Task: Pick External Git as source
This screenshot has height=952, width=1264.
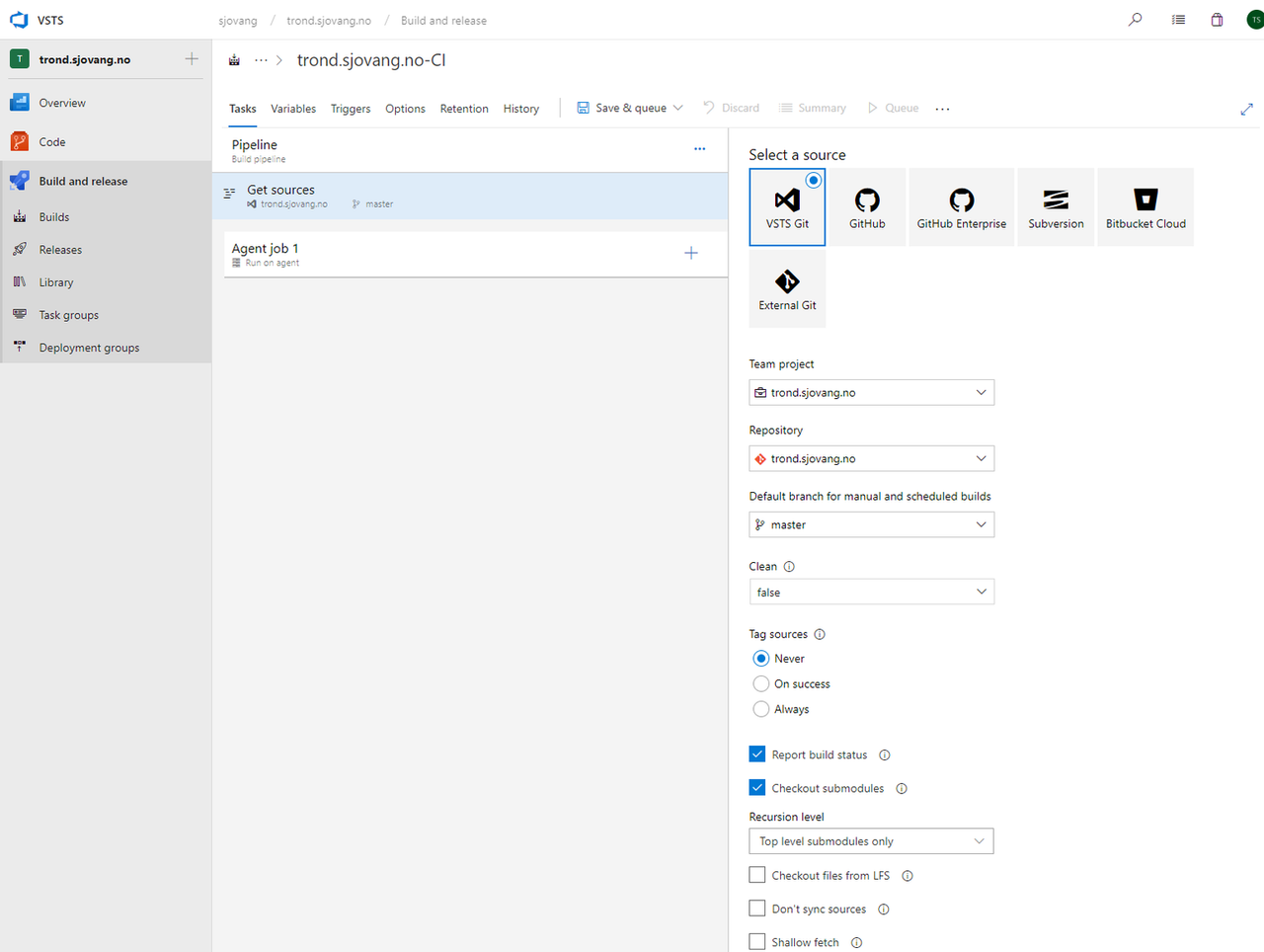Action: [787, 287]
